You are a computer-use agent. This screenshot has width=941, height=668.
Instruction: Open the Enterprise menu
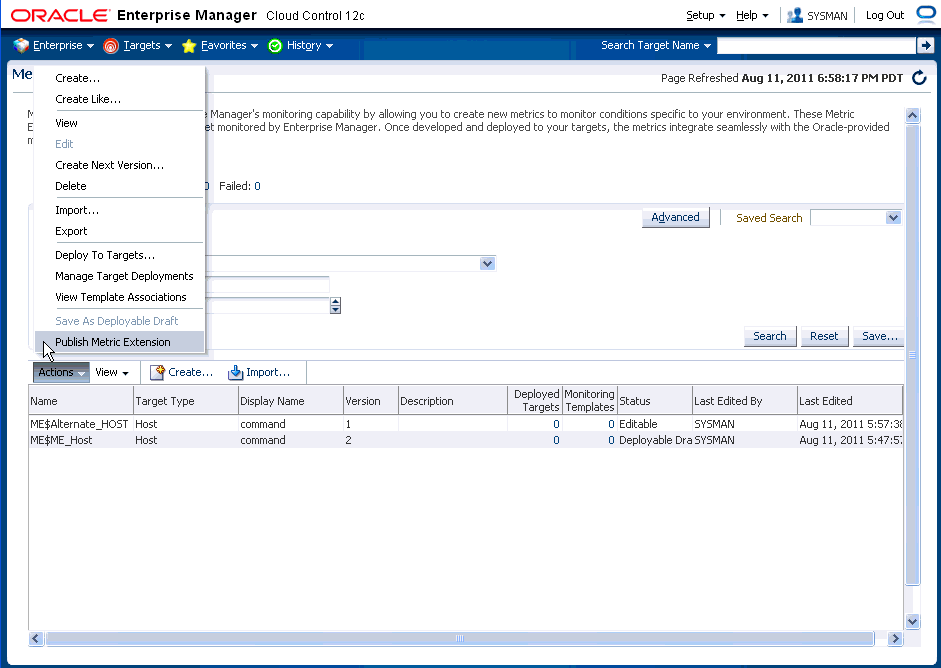pos(63,46)
